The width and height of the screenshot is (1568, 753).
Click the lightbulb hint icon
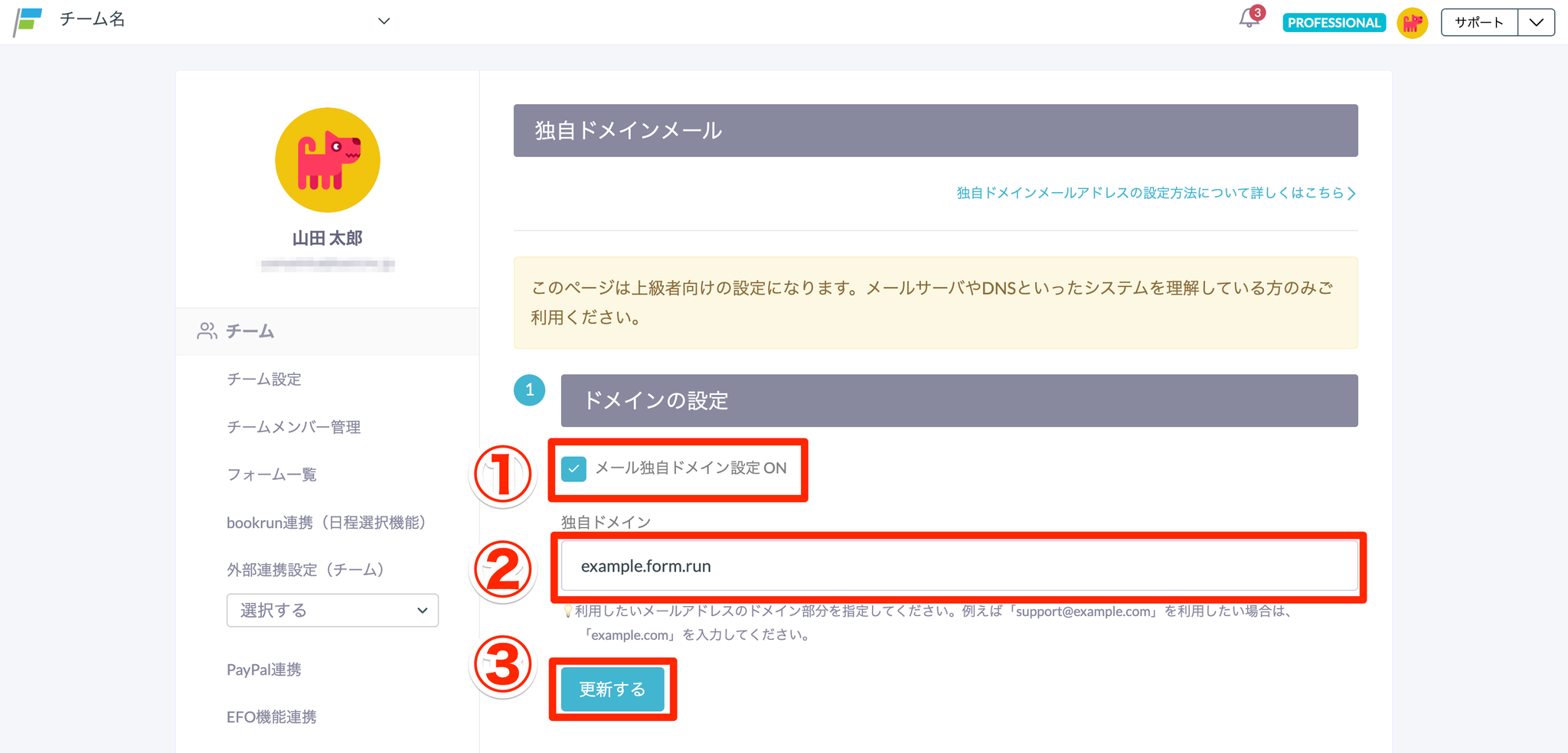tap(567, 611)
